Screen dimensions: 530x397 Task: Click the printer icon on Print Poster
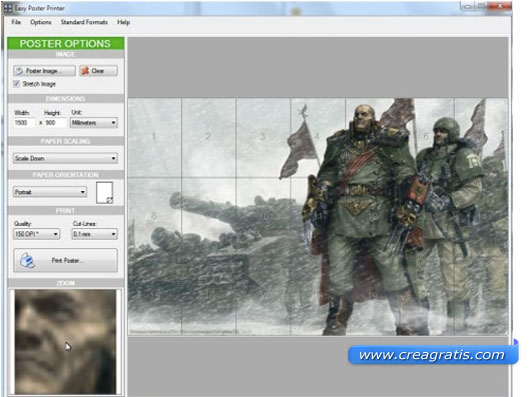[27, 260]
